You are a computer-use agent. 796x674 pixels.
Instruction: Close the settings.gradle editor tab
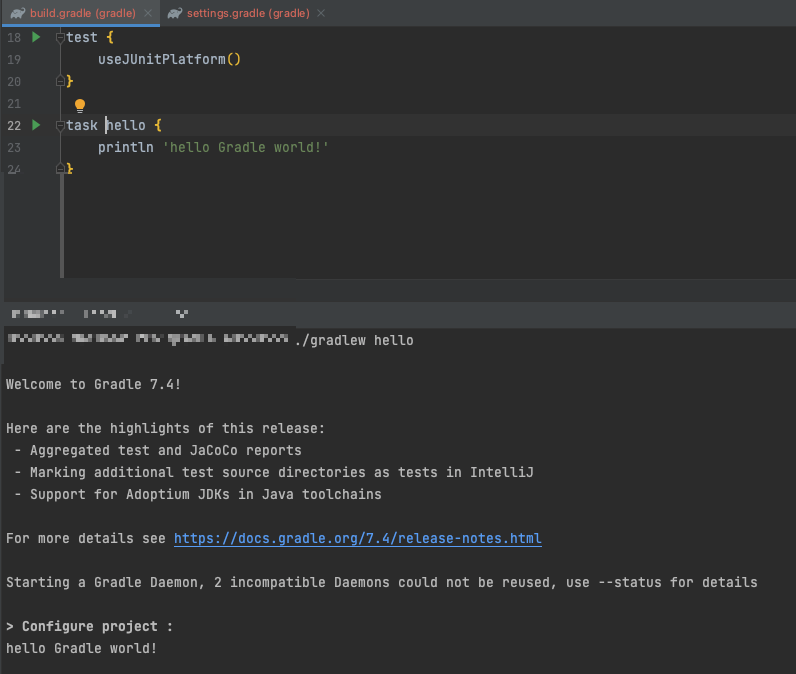[x=321, y=13]
